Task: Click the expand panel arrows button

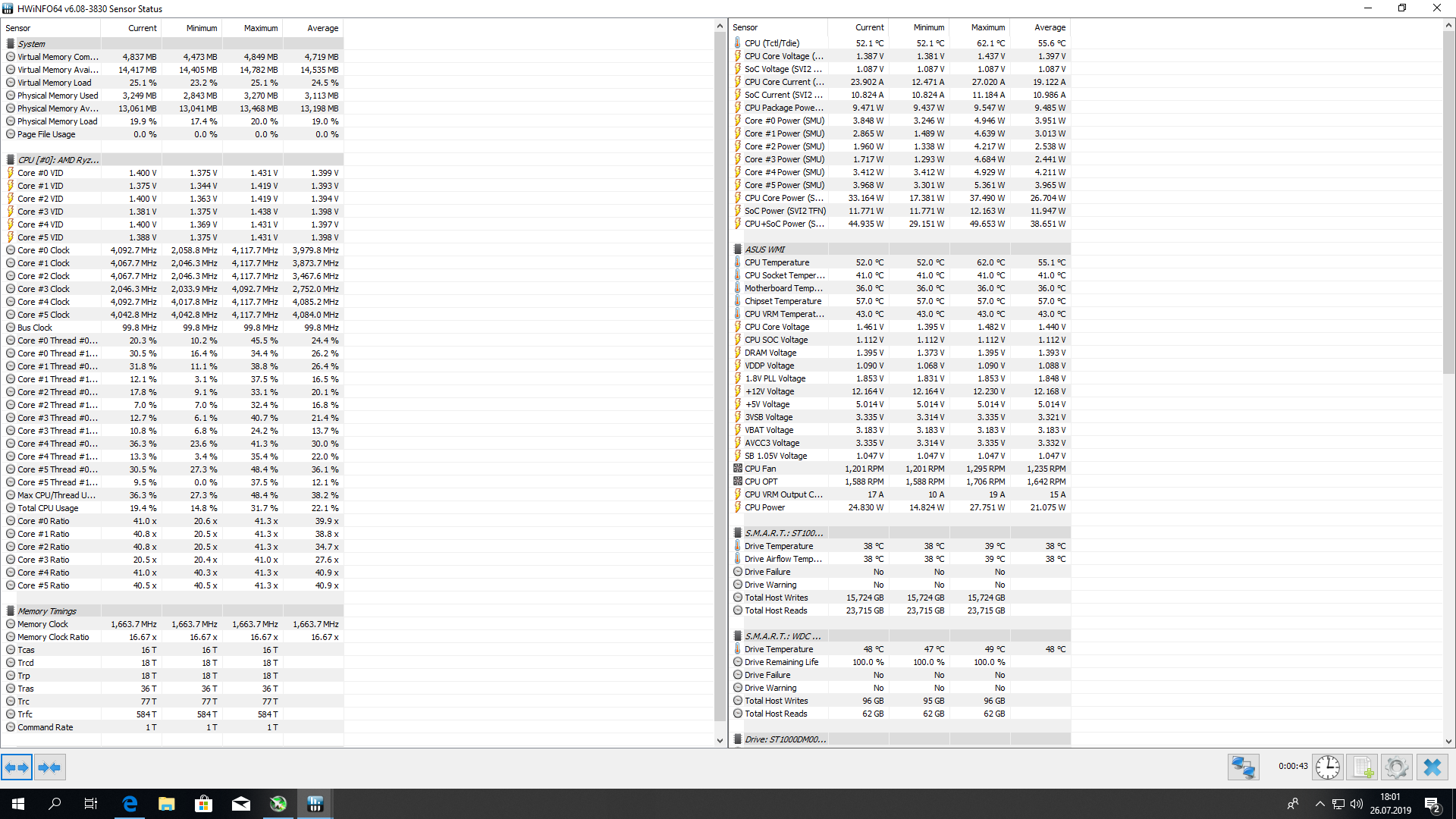Action: [x=17, y=767]
